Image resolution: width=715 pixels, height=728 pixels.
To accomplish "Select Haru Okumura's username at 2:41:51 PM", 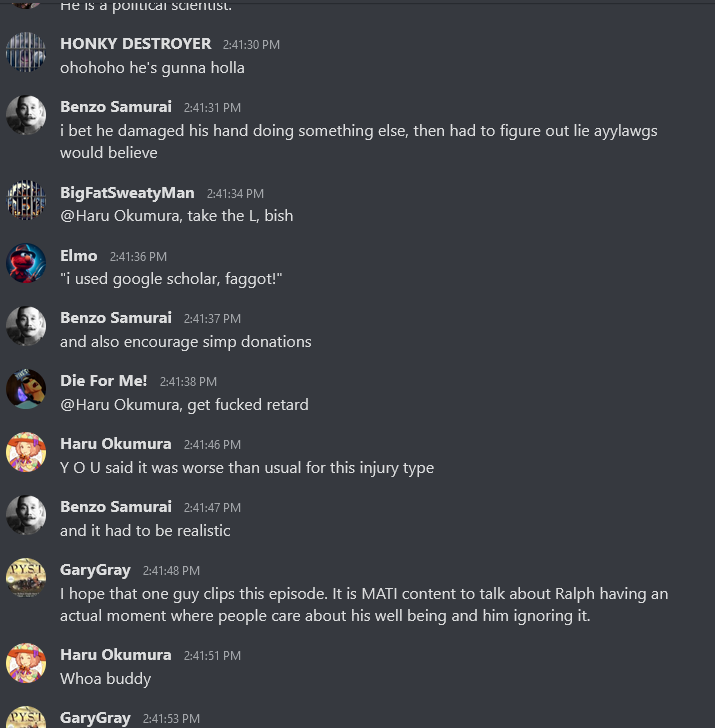I will [116, 655].
